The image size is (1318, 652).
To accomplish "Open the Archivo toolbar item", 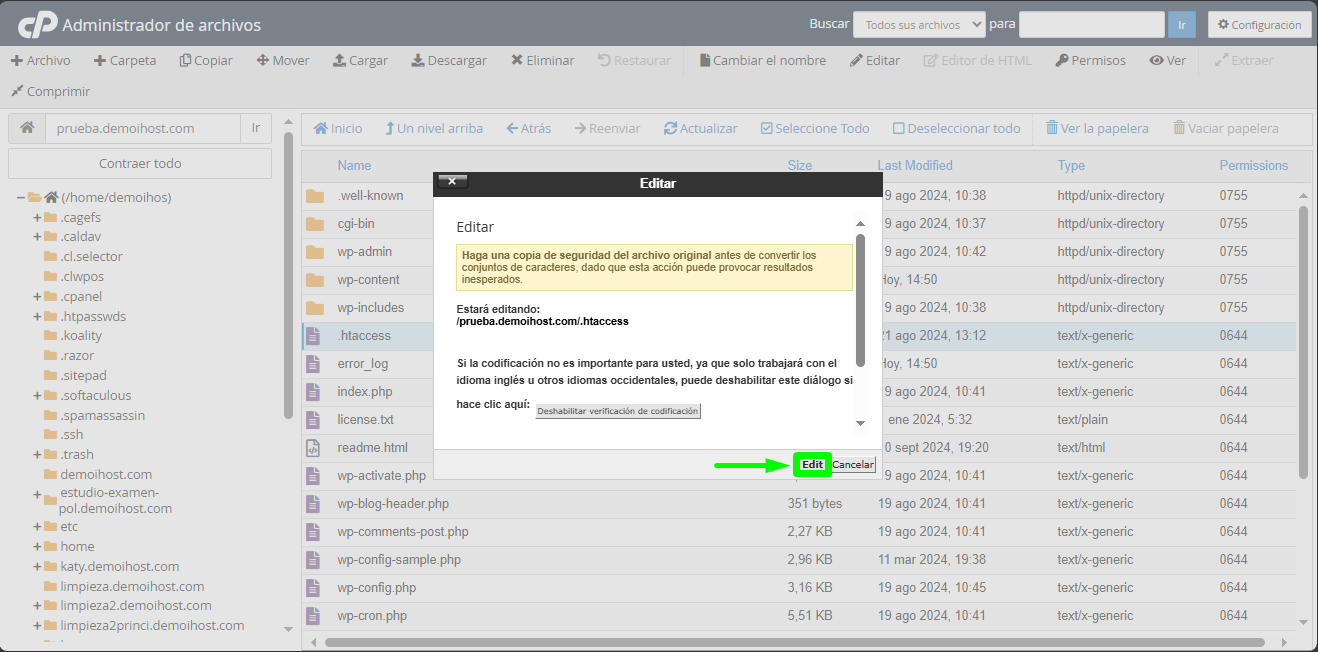I will click(x=40, y=60).
